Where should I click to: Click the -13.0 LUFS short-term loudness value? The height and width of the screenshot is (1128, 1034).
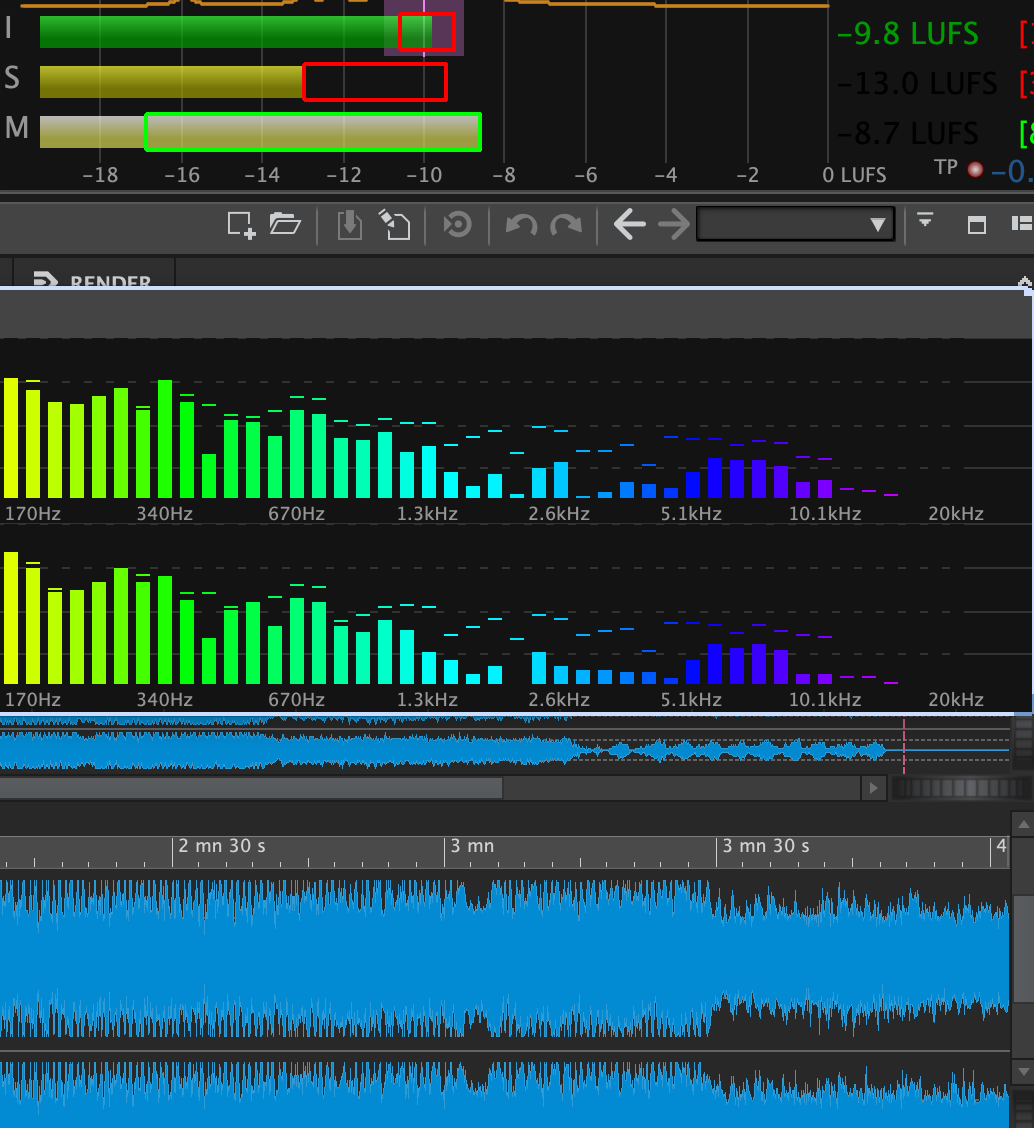917,83
